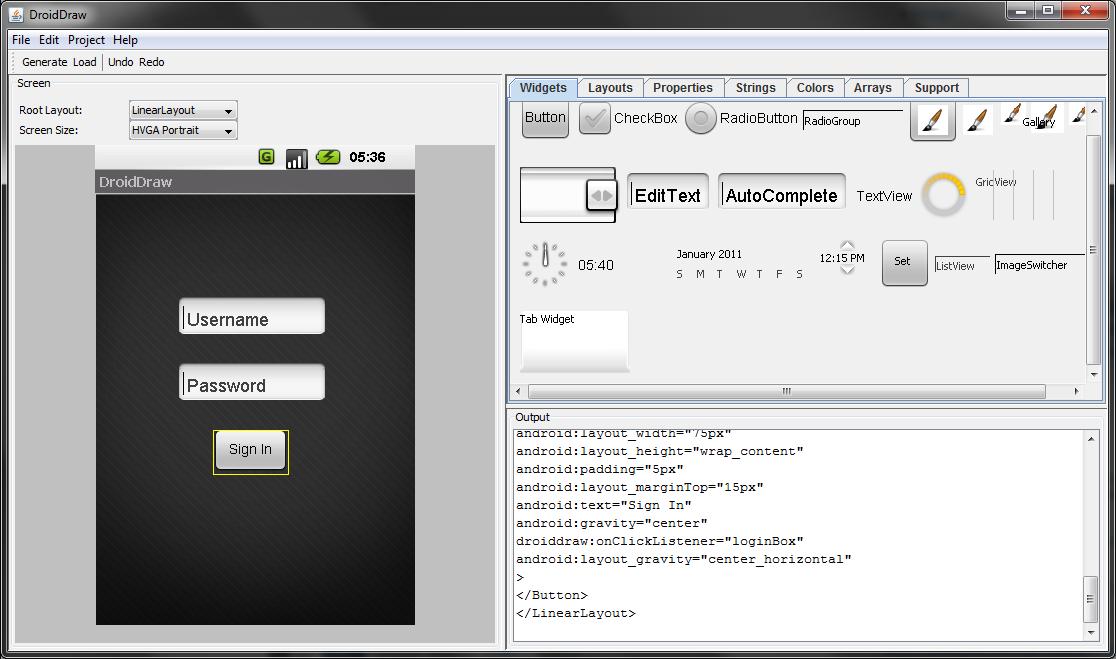Click the Output panel scroll down arrow

click(1091, 632)
